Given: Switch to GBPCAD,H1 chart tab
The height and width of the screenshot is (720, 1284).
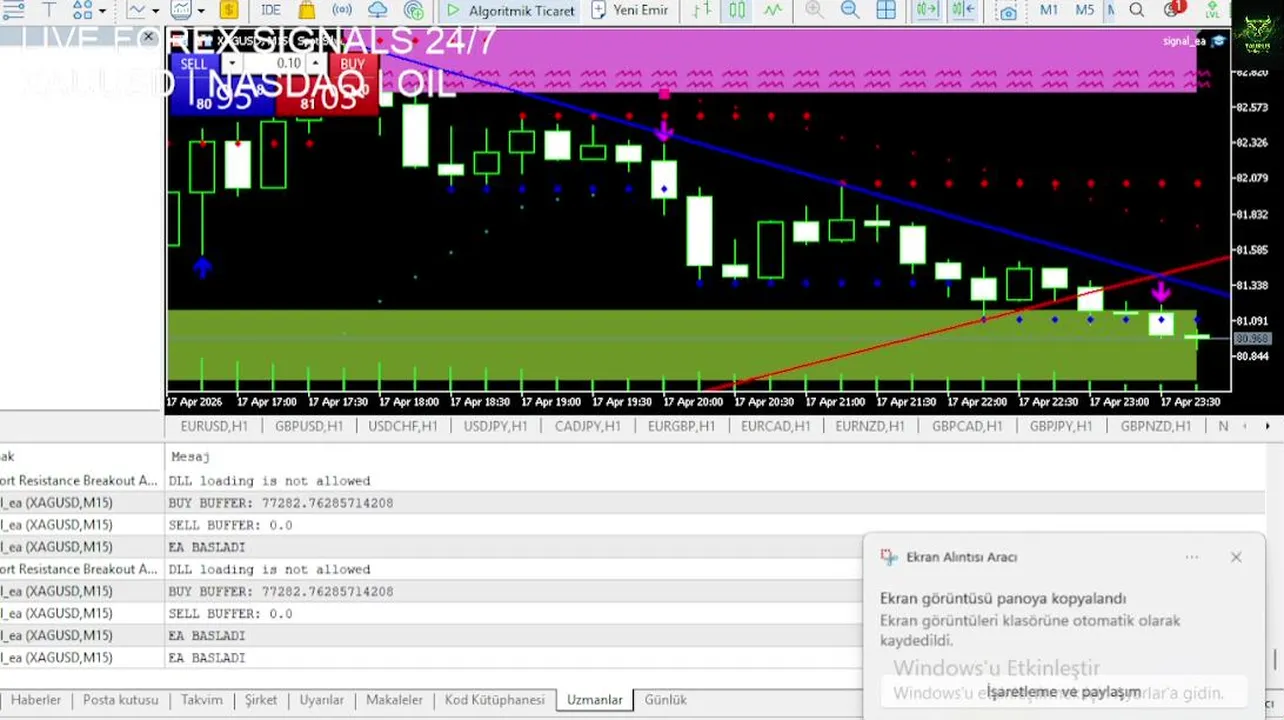Looking at the screenshot, I should [967, 426].
